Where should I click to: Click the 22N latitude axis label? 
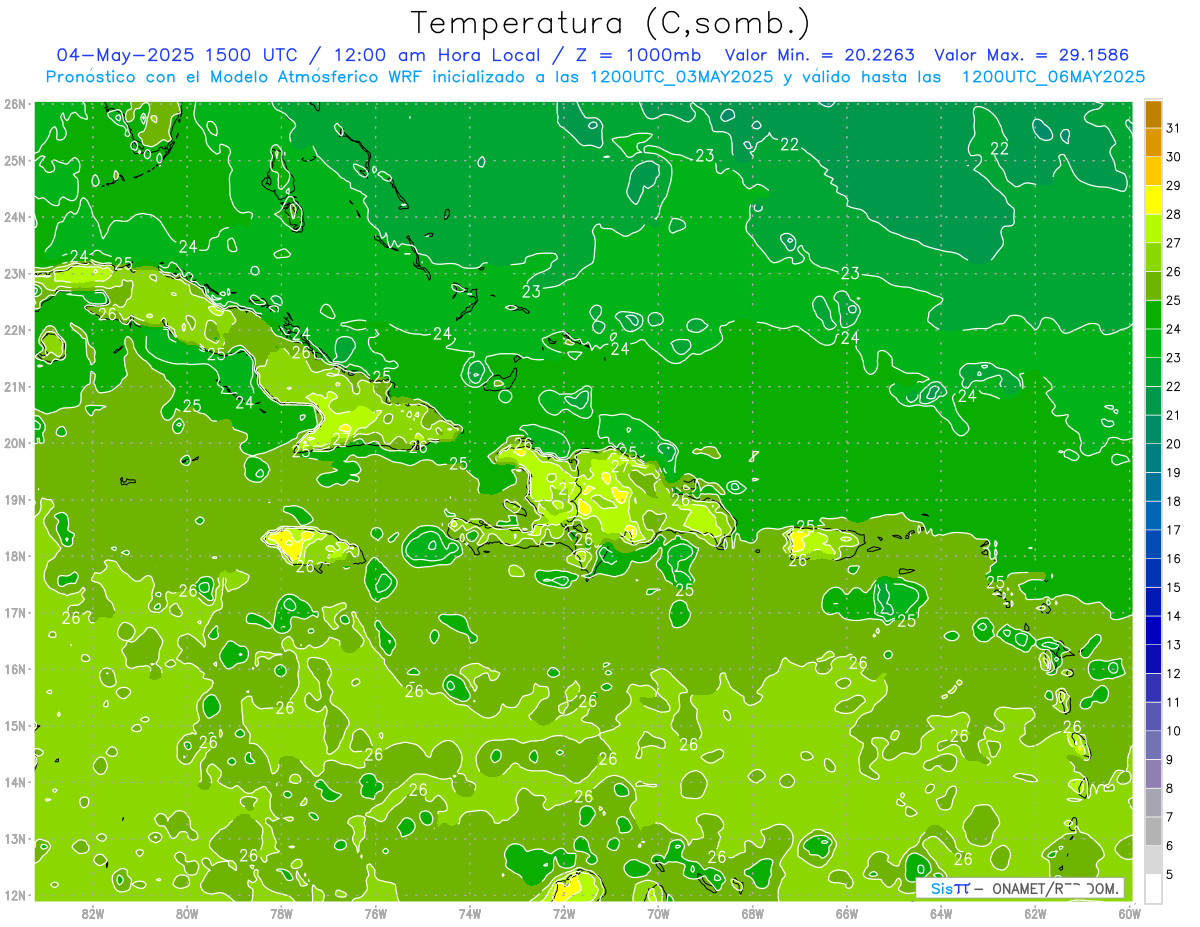[x=15, y=330]
